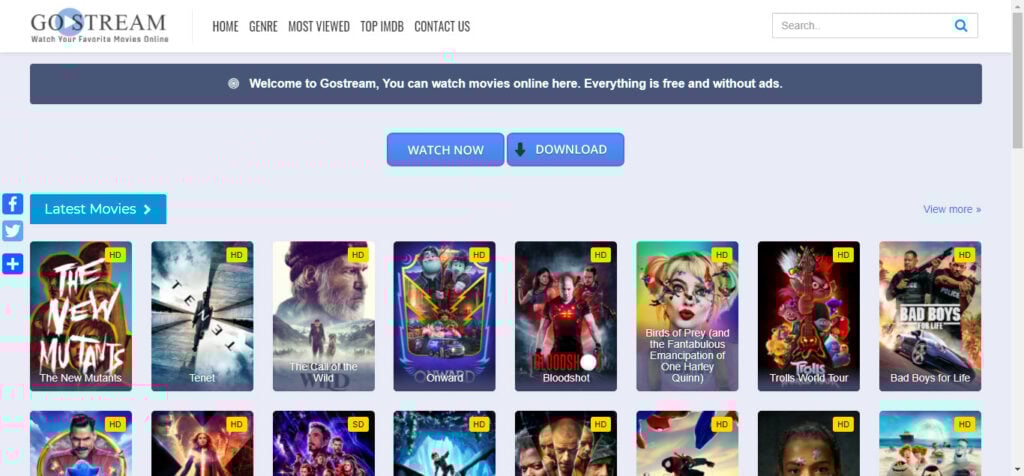The width and height of the screenshot is (1024, 476).
Task: Share via the Facebook icon
Action: 12,204
